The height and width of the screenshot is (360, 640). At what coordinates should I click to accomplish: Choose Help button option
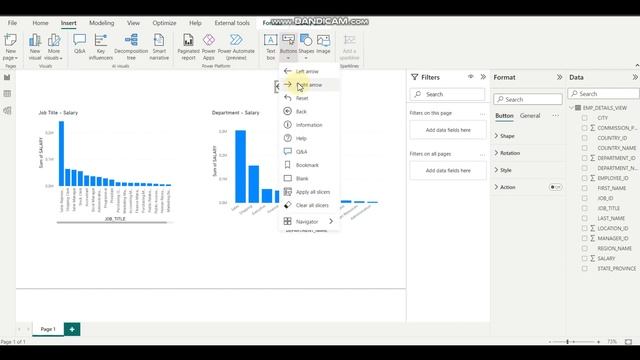coord(309,138)
